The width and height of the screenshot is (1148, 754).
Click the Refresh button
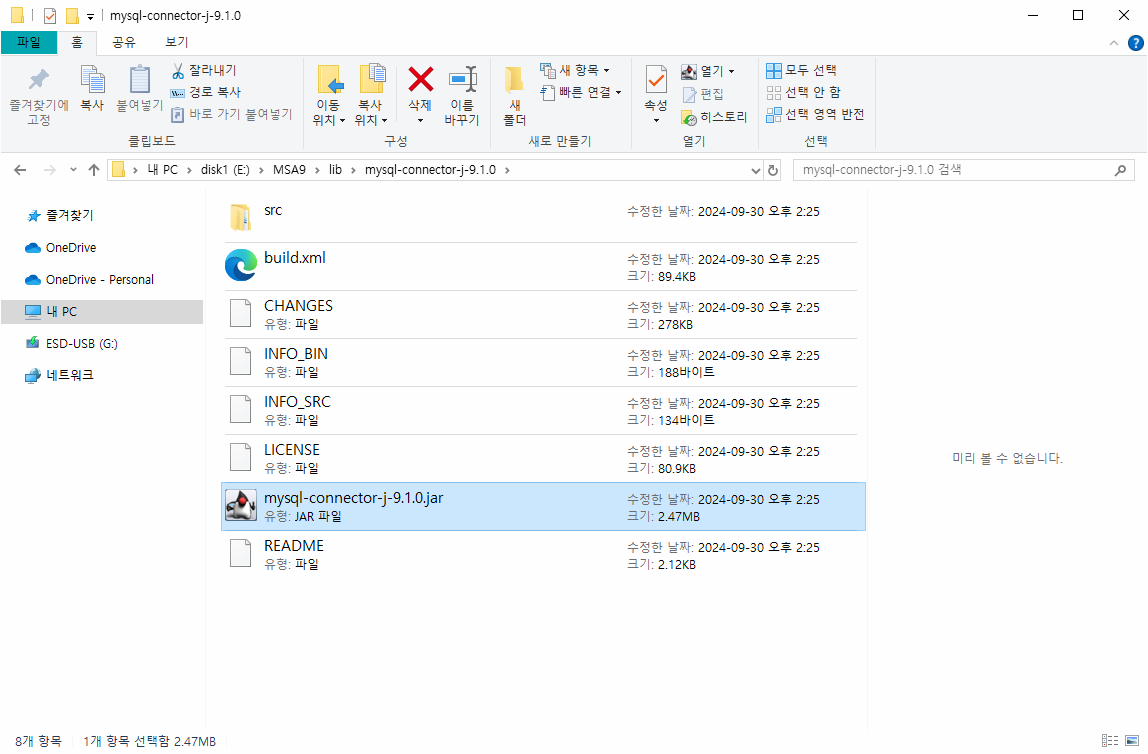tap(772, 171)
